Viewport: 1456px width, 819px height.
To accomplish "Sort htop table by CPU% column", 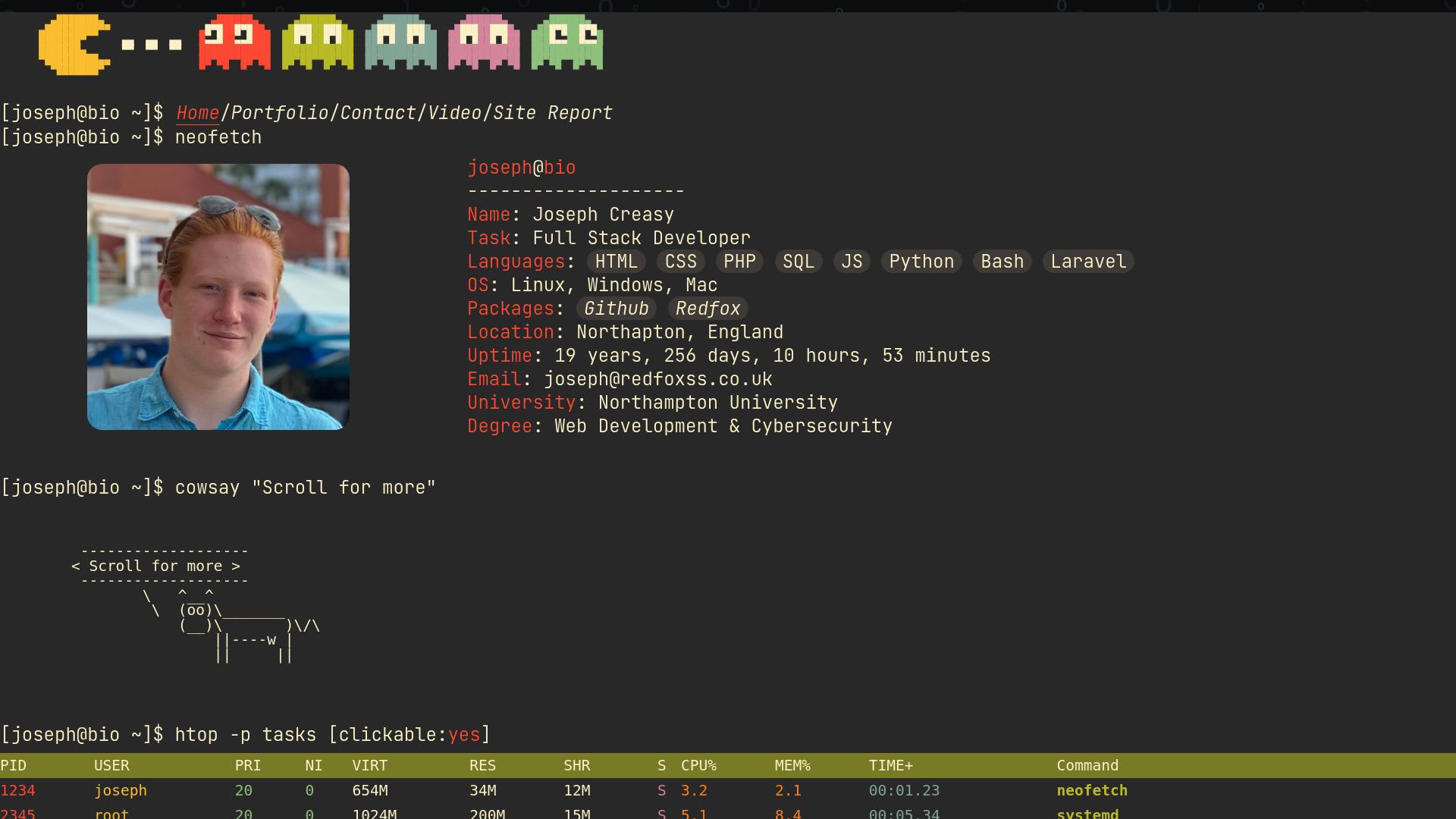I will (x=698, y=765).
